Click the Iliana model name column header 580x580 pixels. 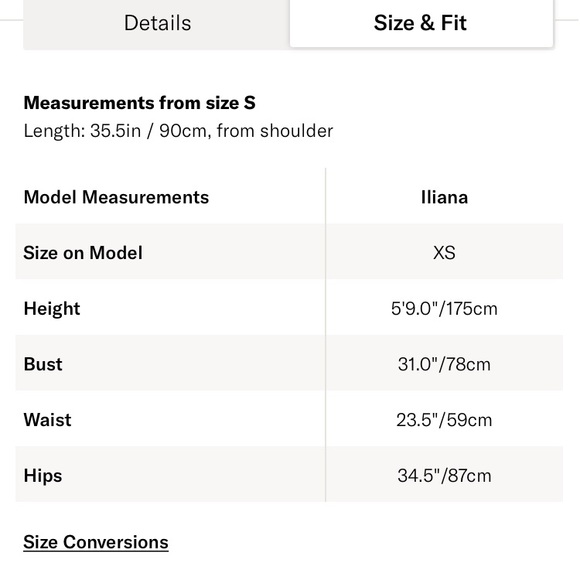click(x=444, y=197)
